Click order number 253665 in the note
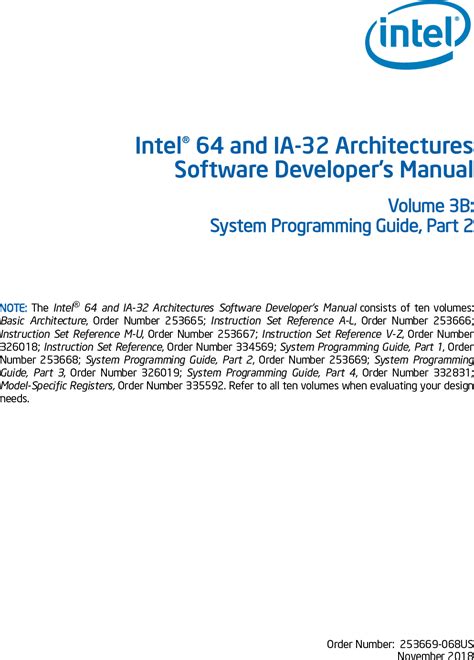 point(184,321)
